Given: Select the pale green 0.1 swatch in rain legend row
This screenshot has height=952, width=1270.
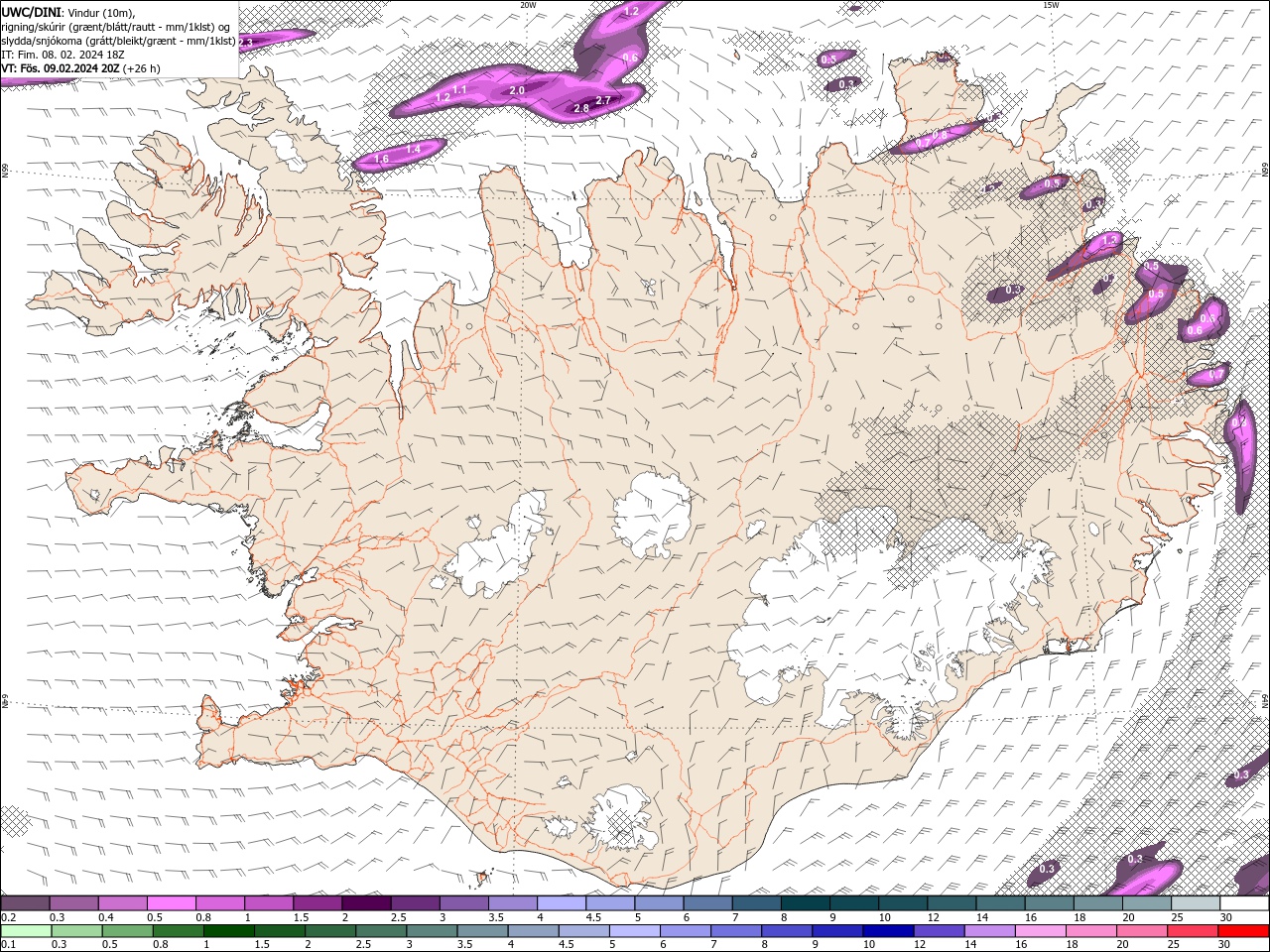Looking at the screenshot, I should click(x=27, y=931).
